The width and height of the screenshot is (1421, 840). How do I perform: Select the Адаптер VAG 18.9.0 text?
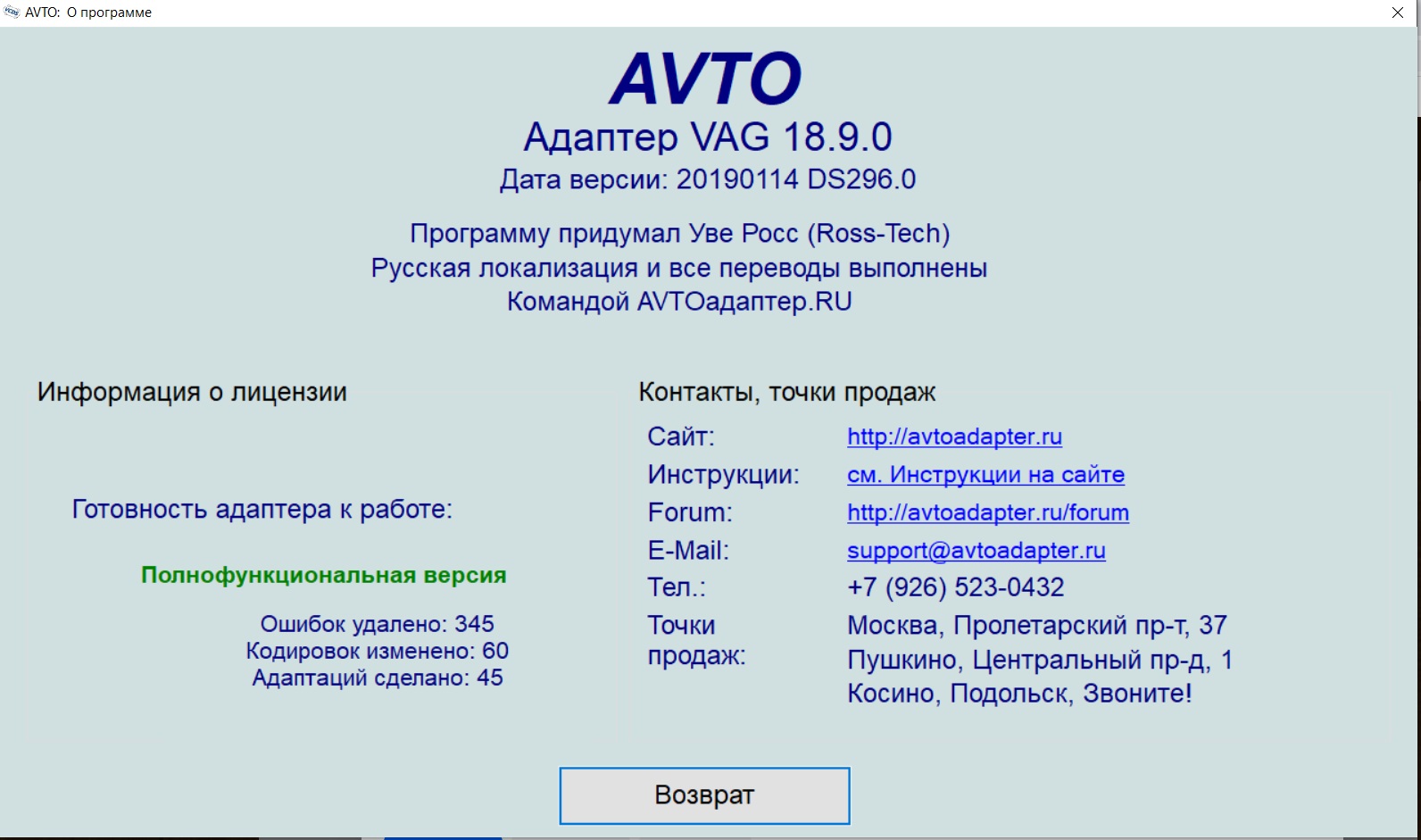[x=708, y=137]
